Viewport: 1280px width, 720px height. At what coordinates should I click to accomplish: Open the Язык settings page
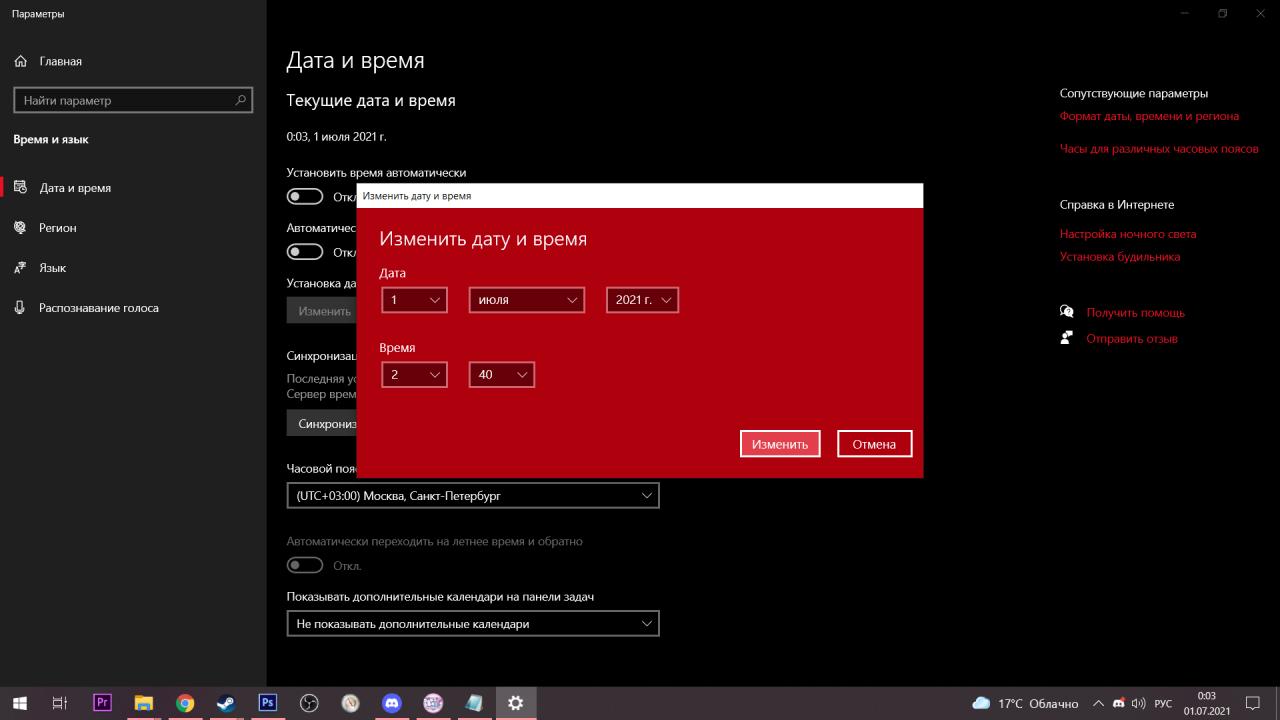53,268
